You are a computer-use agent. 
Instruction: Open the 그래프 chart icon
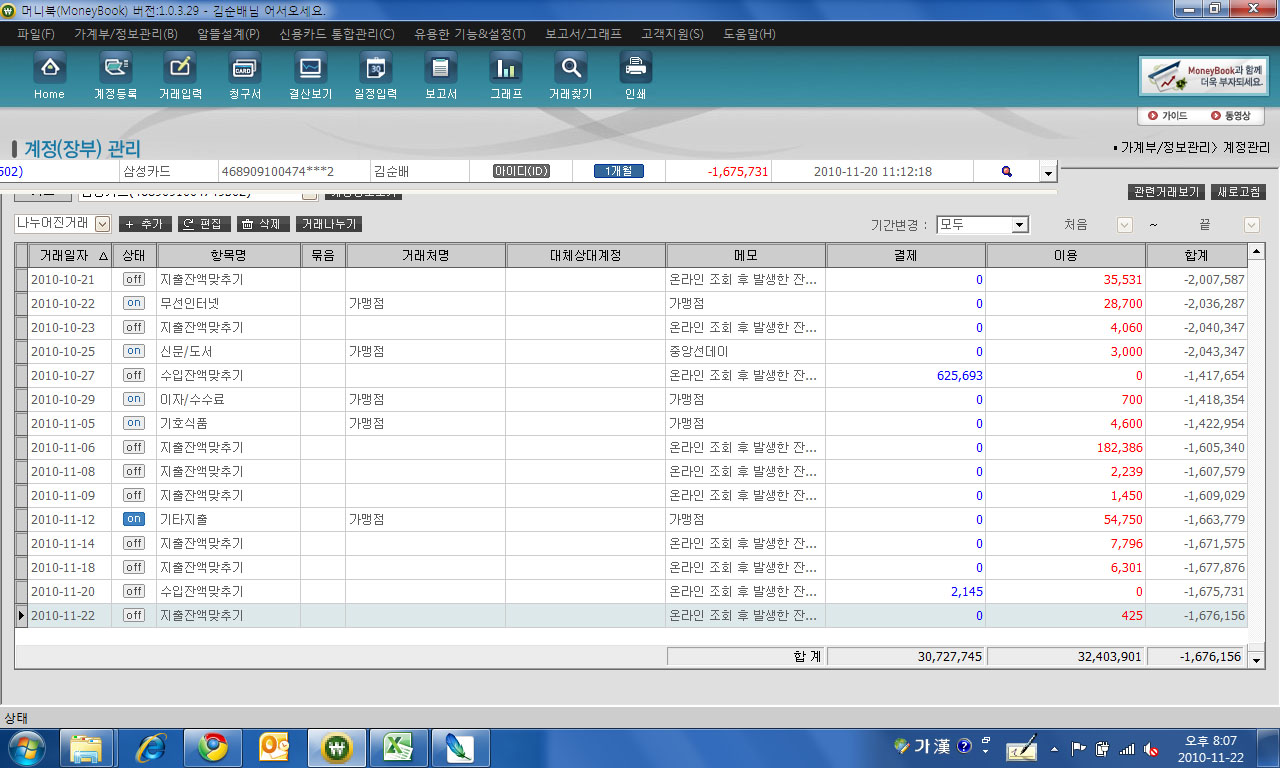click(x=506, y=69)
